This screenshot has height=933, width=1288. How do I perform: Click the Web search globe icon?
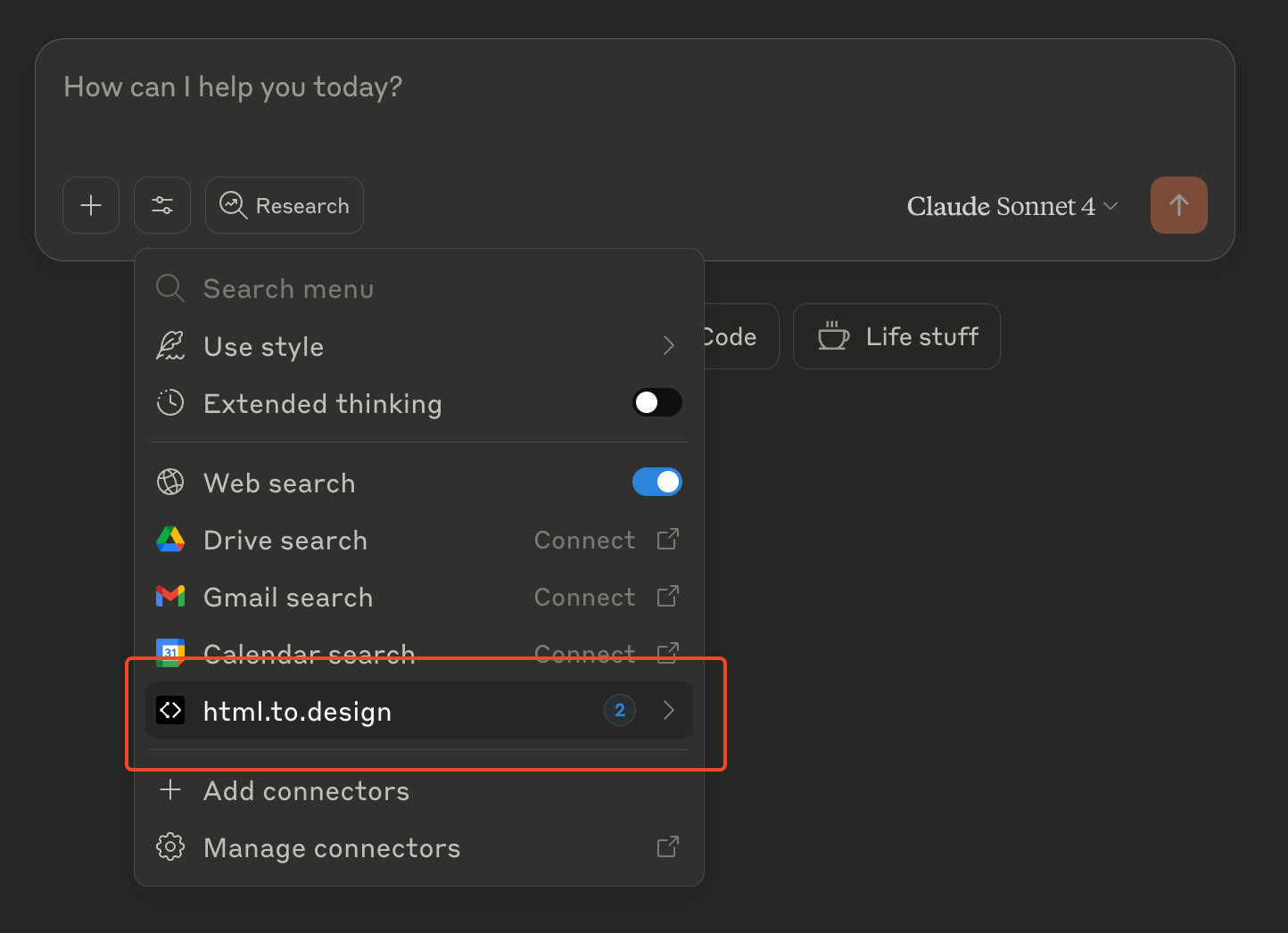(170, 483)
